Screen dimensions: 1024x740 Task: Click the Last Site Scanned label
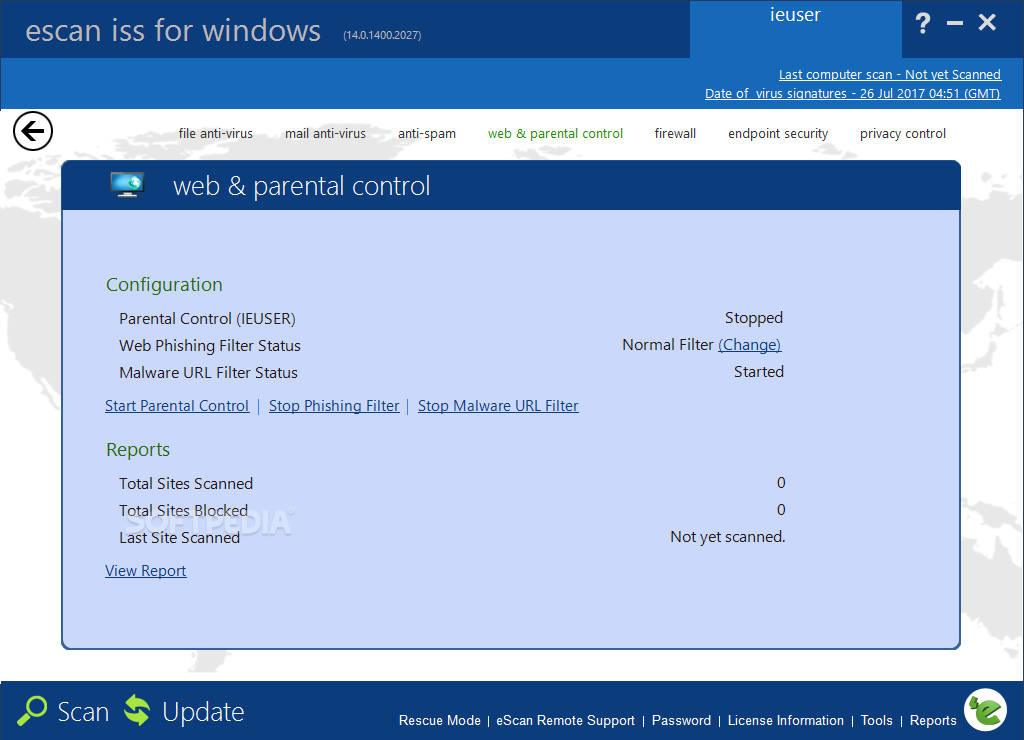point(179,538)
